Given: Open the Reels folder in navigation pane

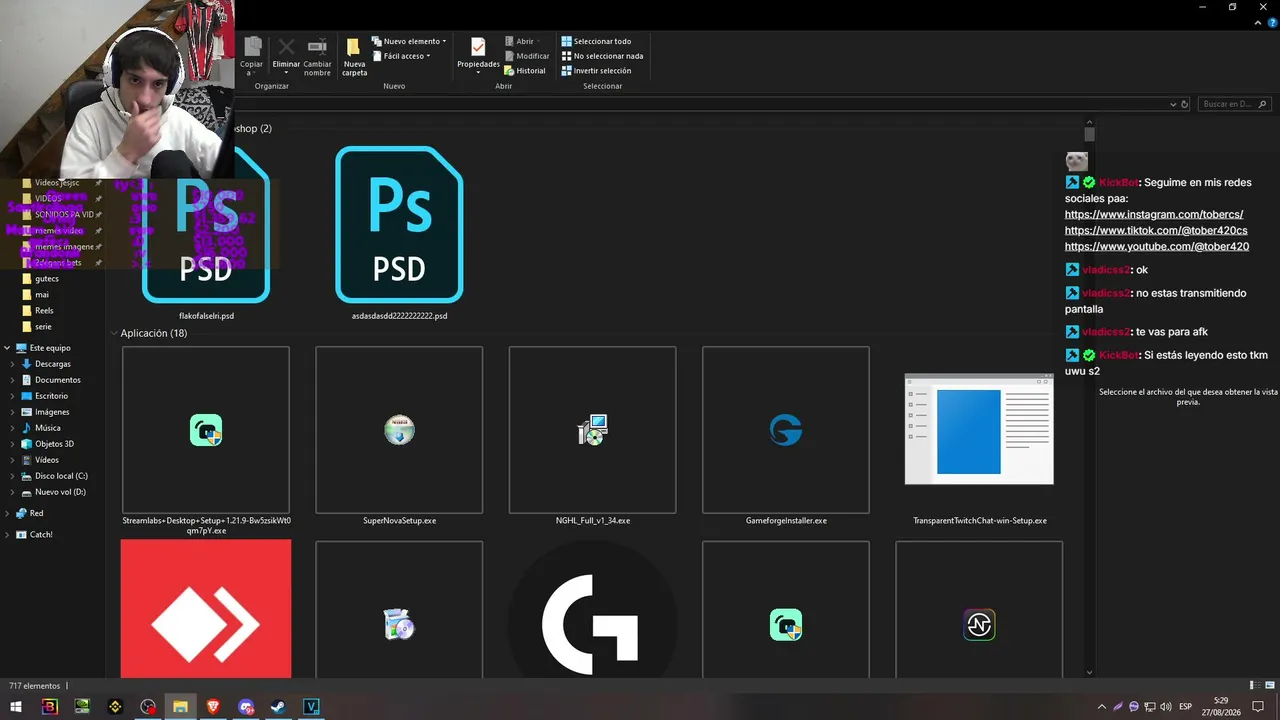Looking at the screenshot, I should pos(44,311).
